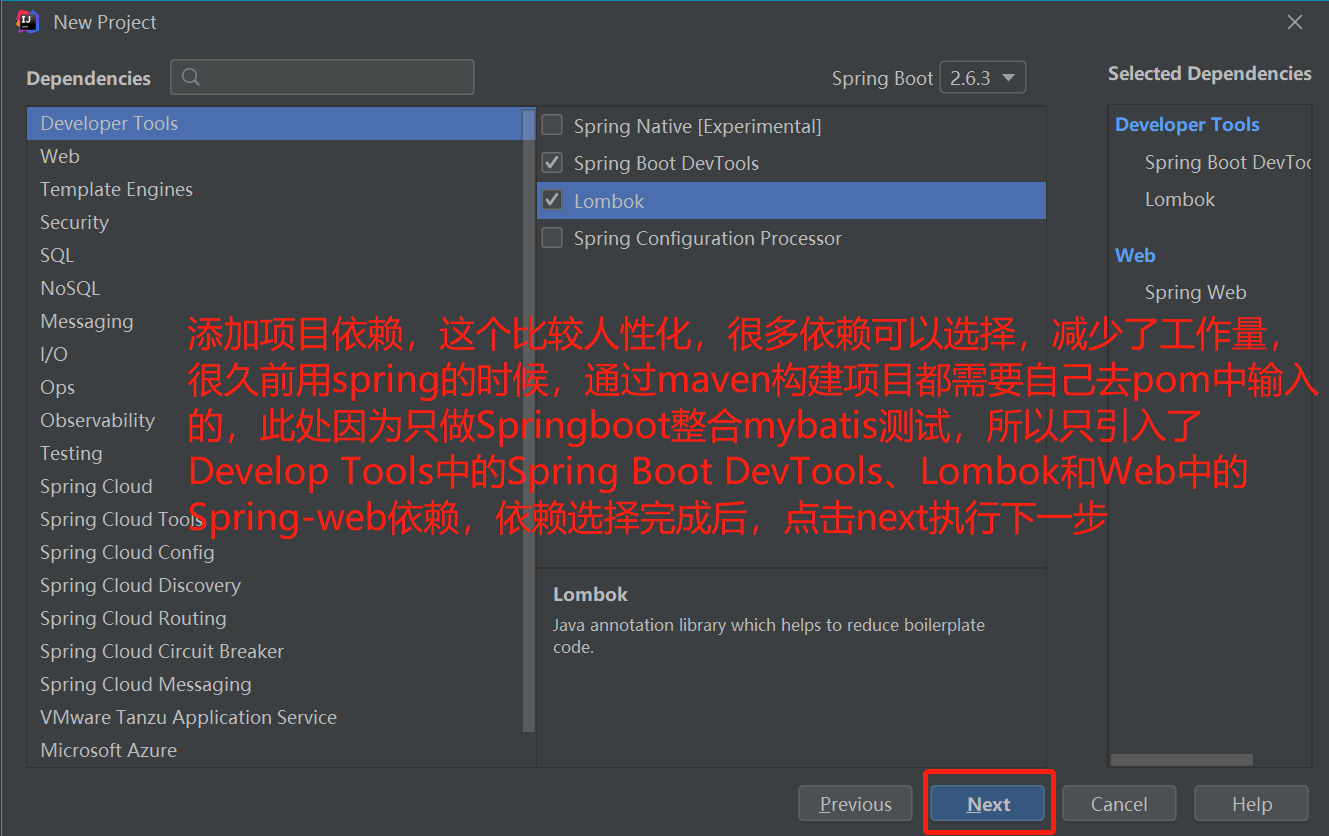This screenshot has height=836, width=1329.
Task: Click the Next button
Action: coord(988,804)
